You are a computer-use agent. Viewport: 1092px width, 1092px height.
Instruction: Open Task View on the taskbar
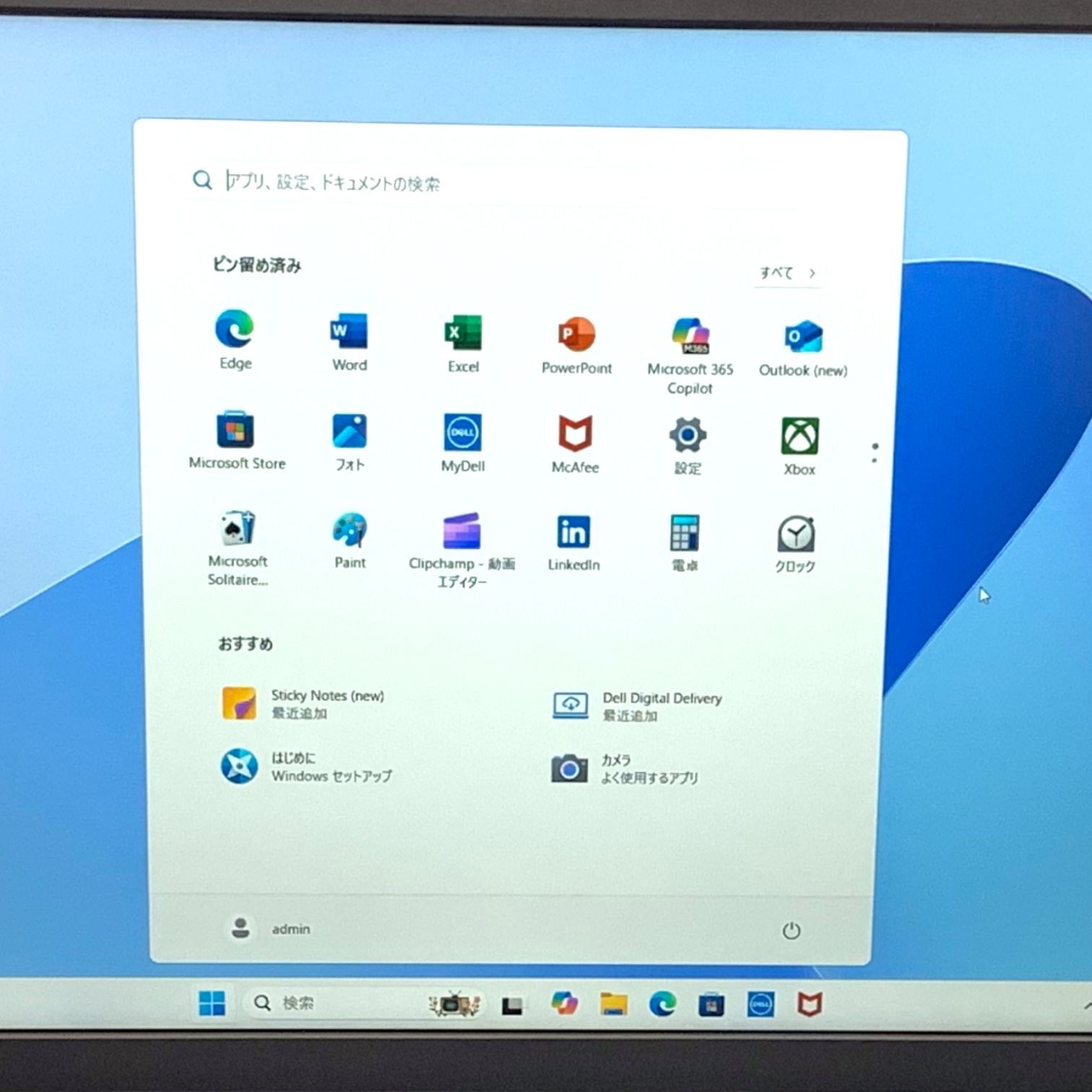coord(512,1005)
